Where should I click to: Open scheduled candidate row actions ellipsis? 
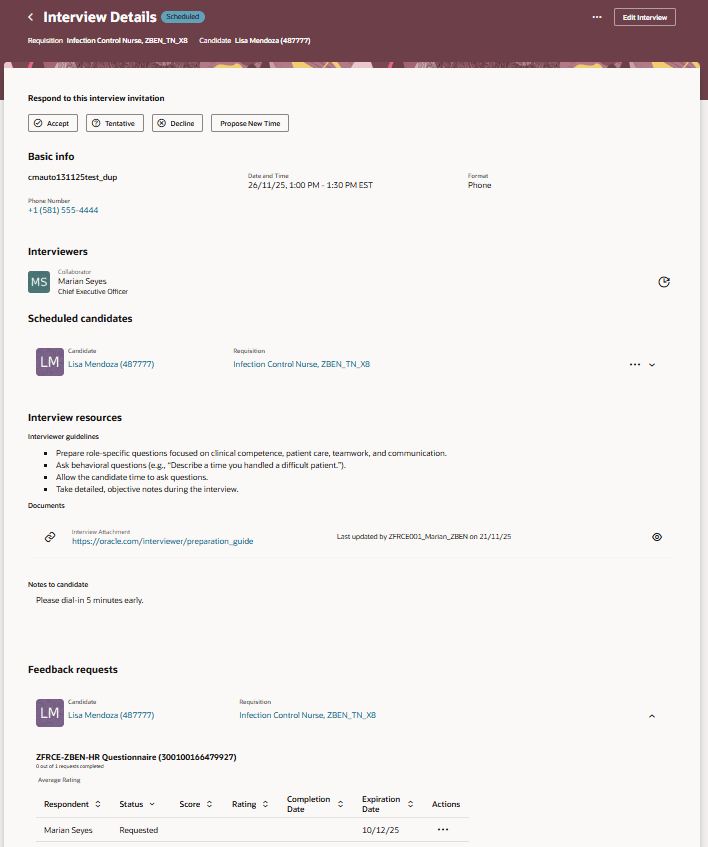click(x=635, y=365)
